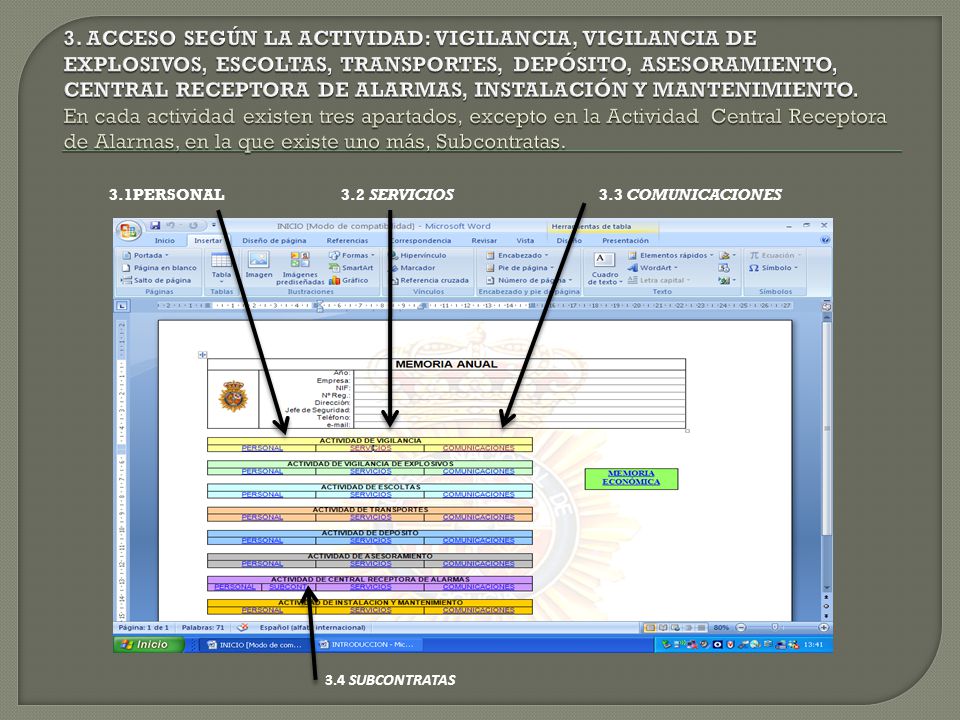Insert a Página en blanco
This screenshot has height=720, width=960.
(160, 268)
